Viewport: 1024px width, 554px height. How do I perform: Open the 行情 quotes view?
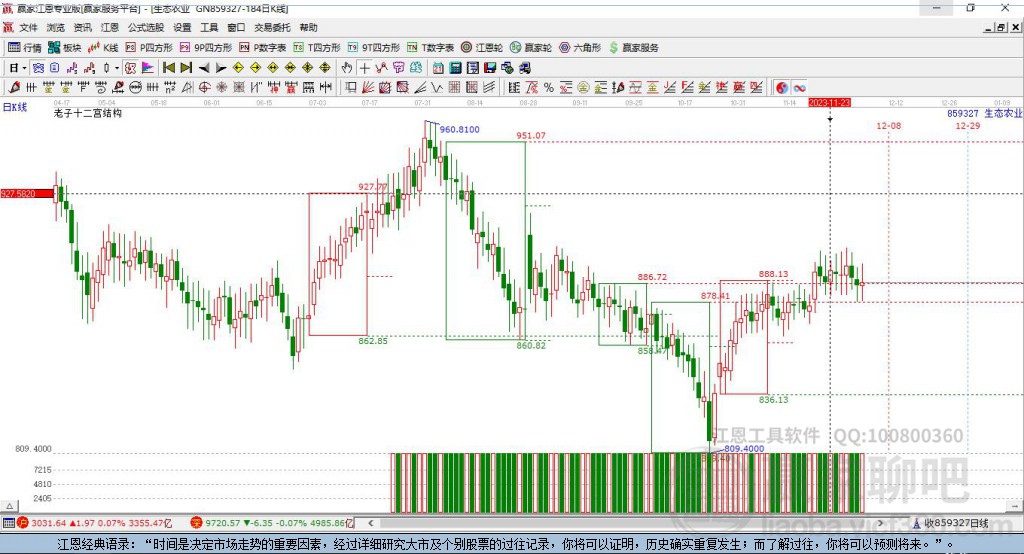(x=25, y=48)
